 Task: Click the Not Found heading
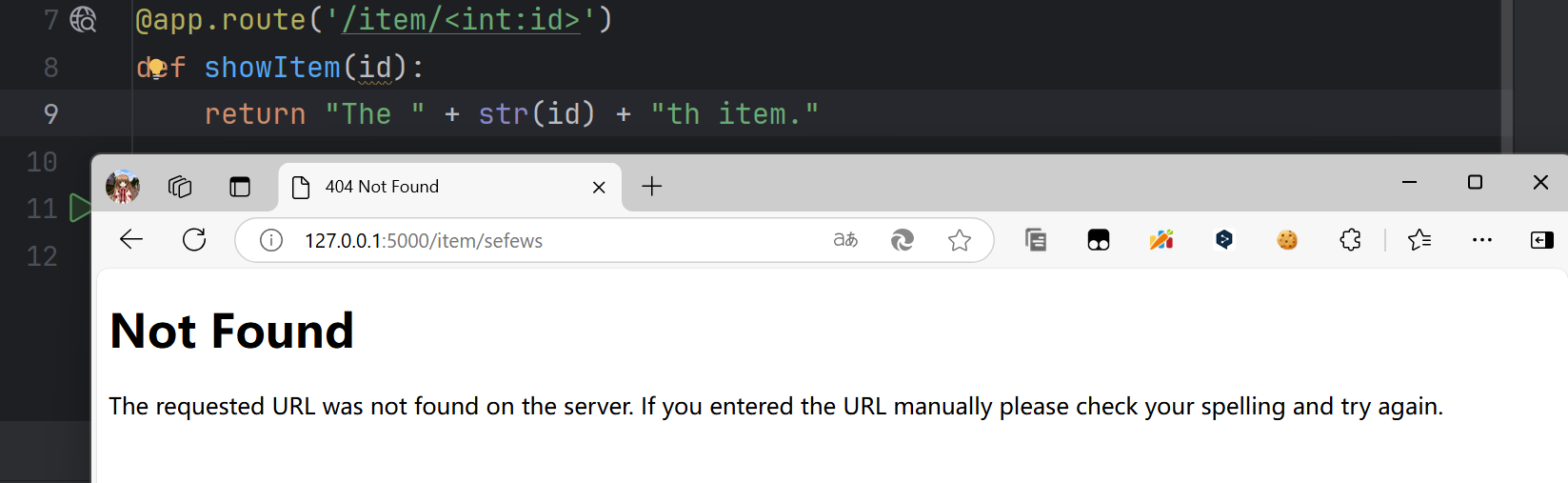231,332
